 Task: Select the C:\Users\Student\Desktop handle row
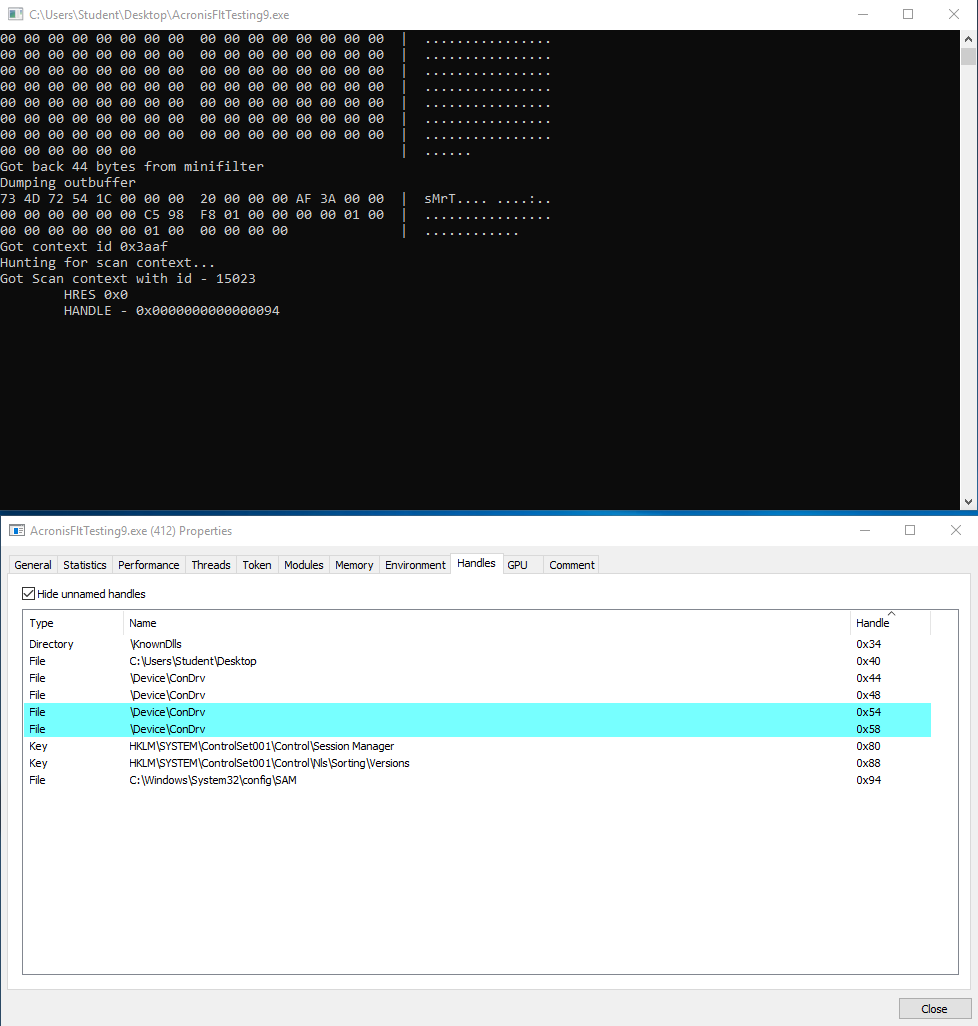(x=478, y=661)
